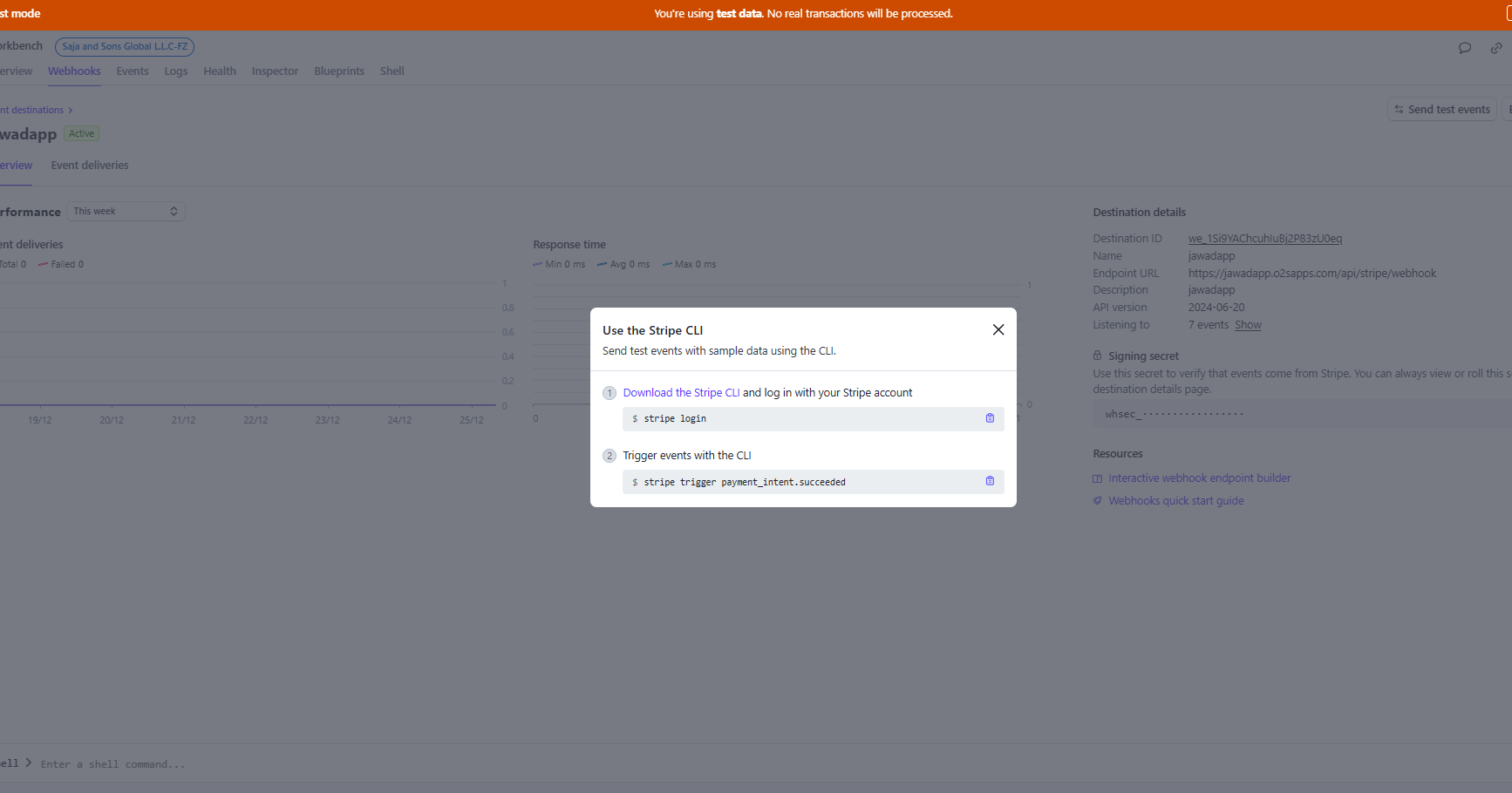Screen dimensions: 1512x793
Task: Open the feedback chat bubble icon
Action: 1465,48
